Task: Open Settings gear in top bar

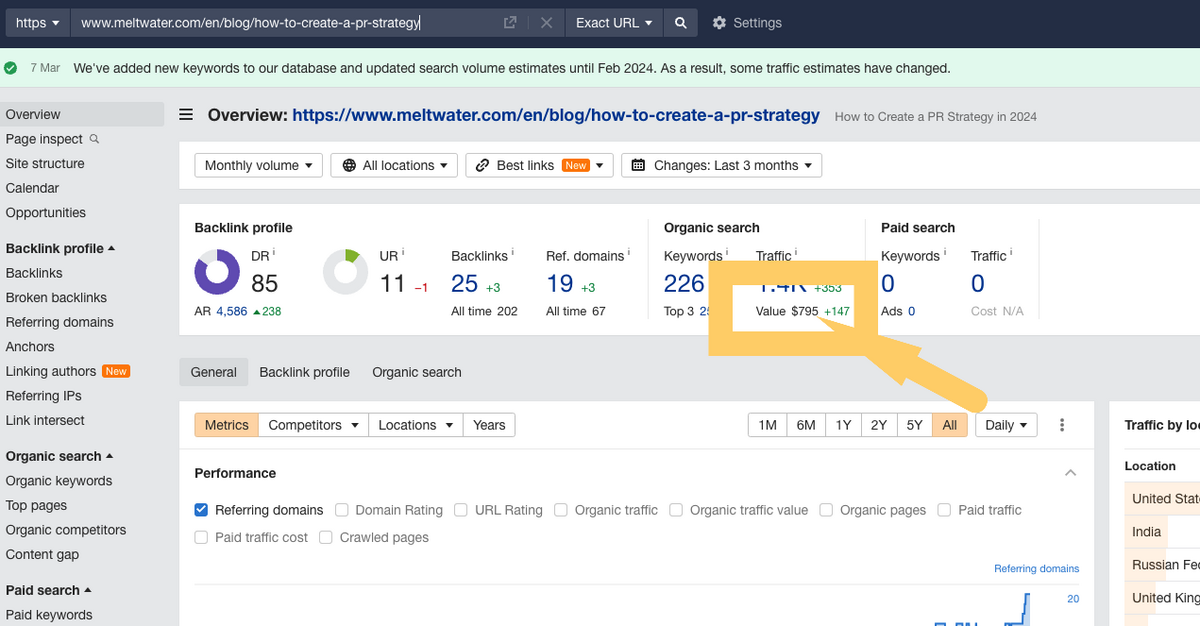Action: 719,22
